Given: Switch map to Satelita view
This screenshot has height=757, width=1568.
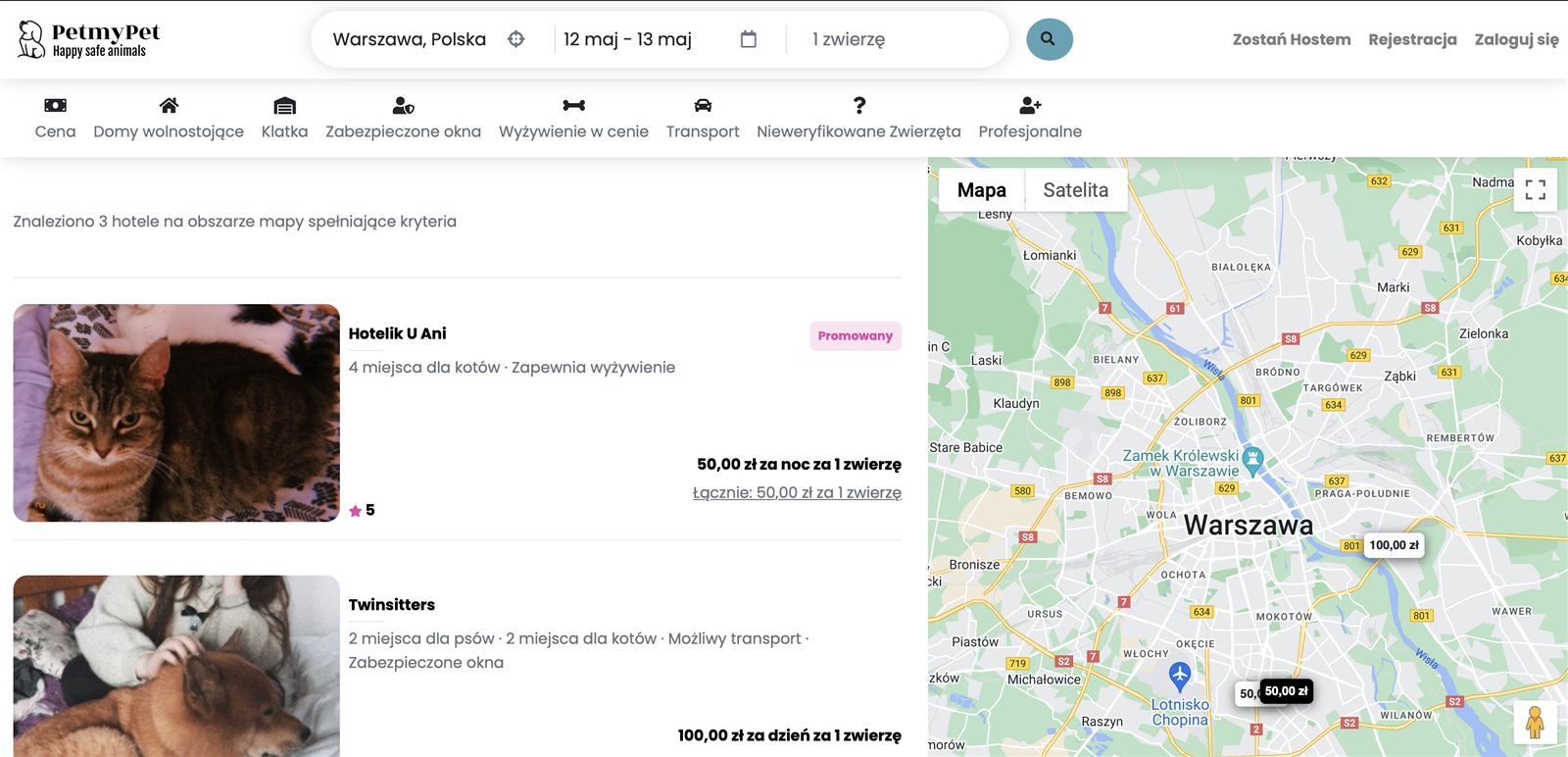Looking at the screenshot, I should (x=1075, y=190).
